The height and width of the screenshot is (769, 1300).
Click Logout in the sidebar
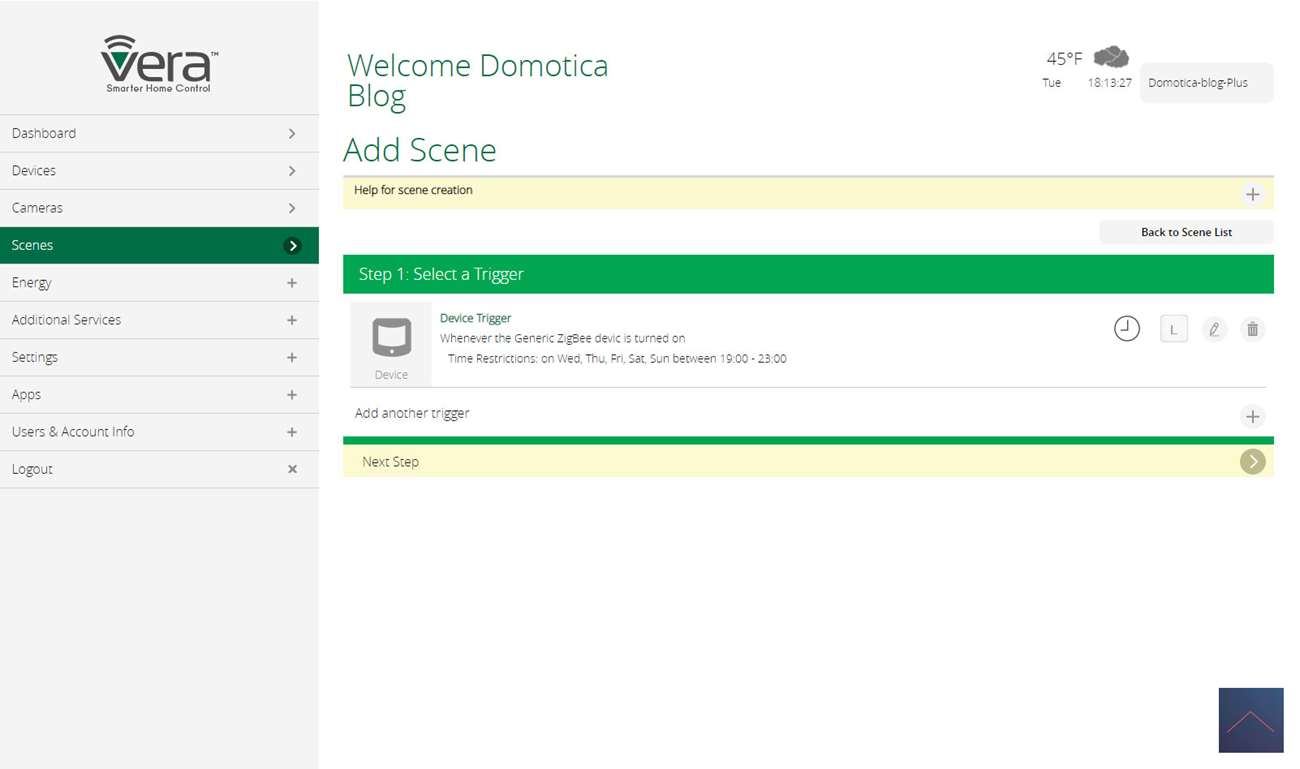[159, 469]
